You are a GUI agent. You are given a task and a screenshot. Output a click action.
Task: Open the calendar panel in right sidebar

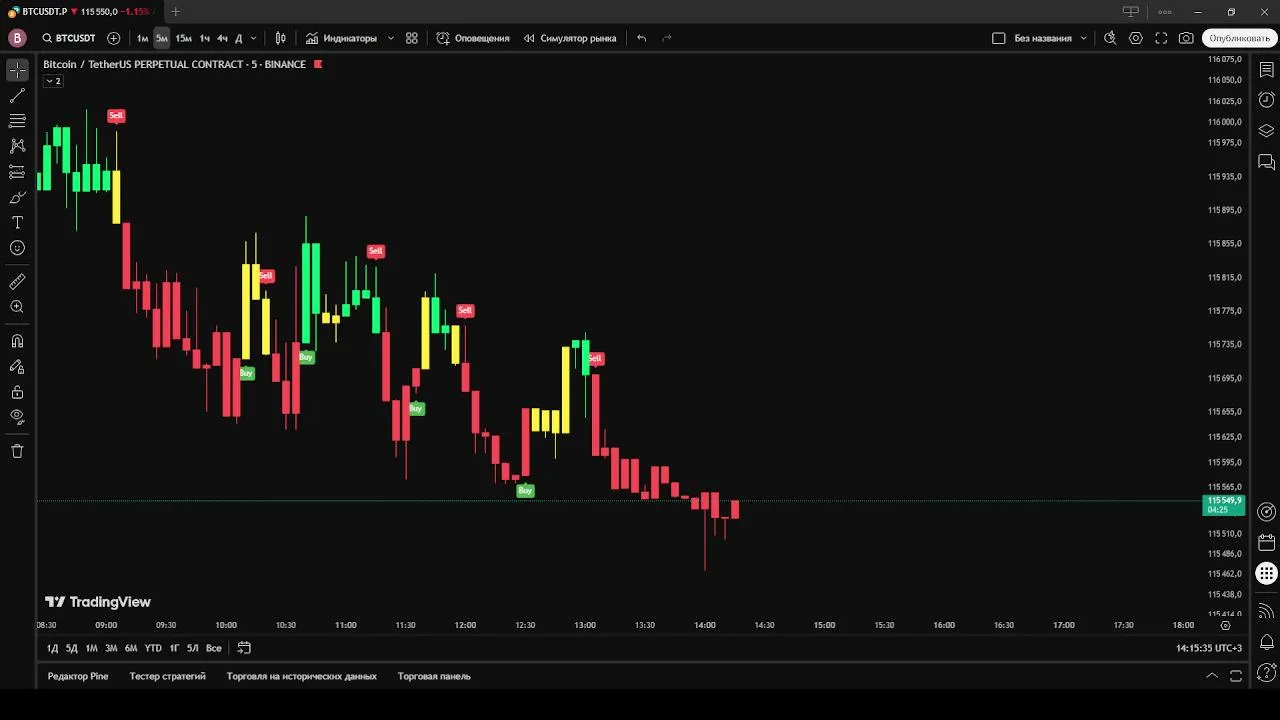1266,543
